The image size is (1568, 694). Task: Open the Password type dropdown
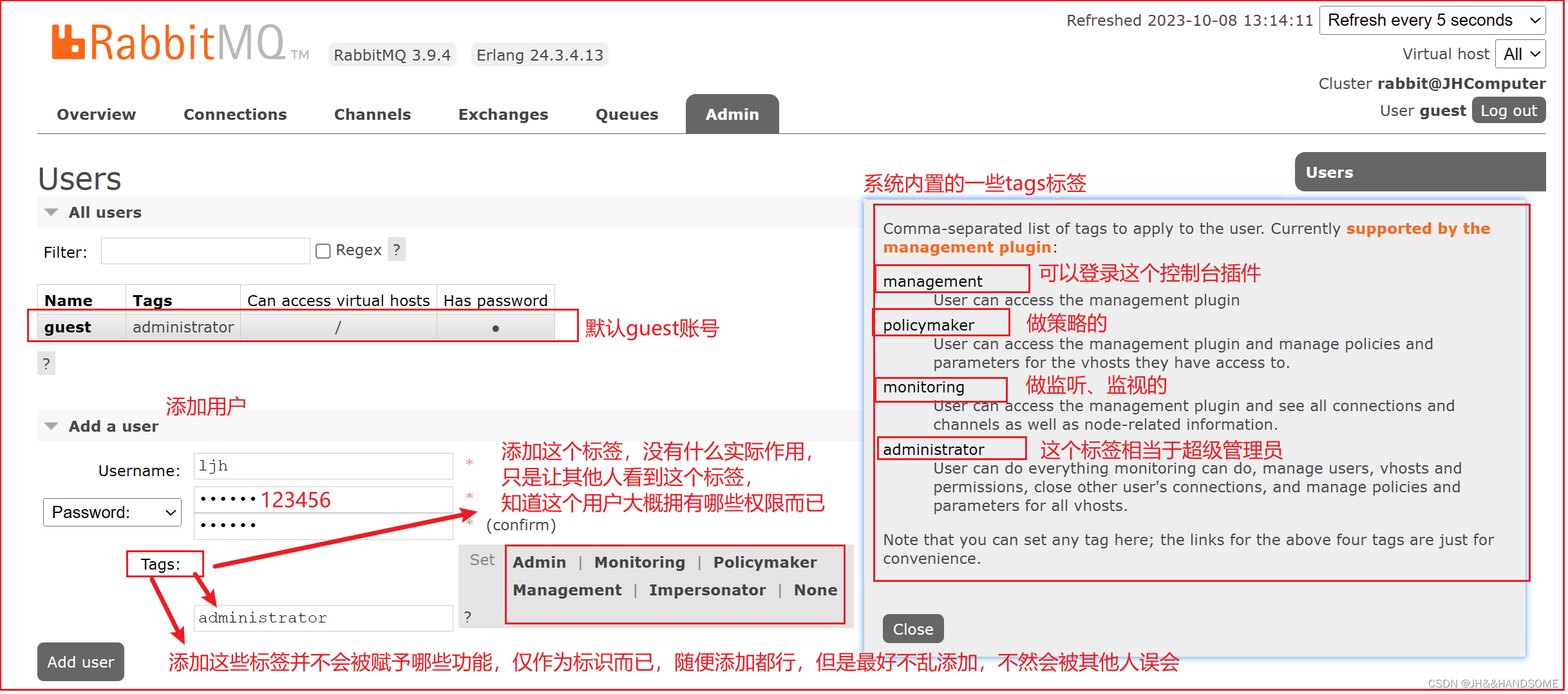(x=112, y=512)
